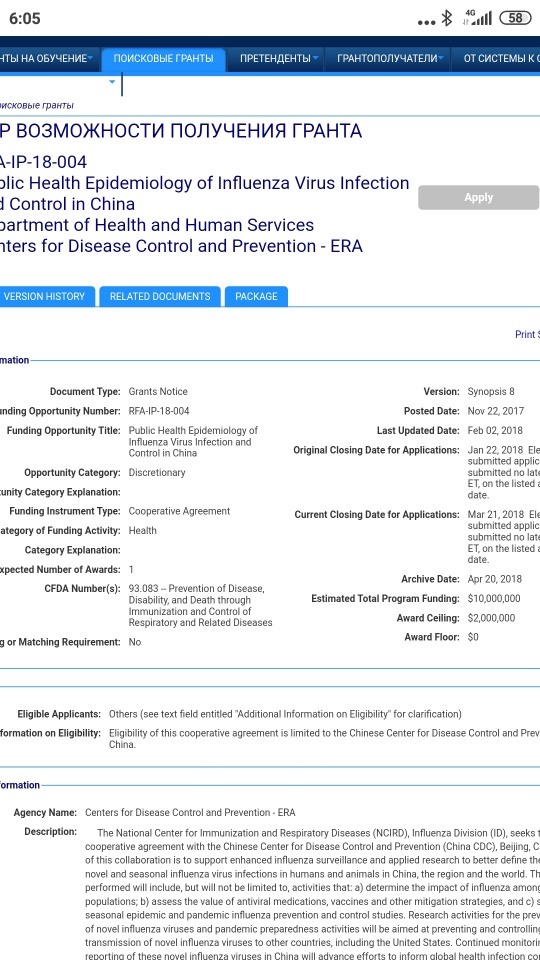Expand the ПРЕТЕНДЕНТЫ dropdown menu
540x960 pixels.
[279, 59]
